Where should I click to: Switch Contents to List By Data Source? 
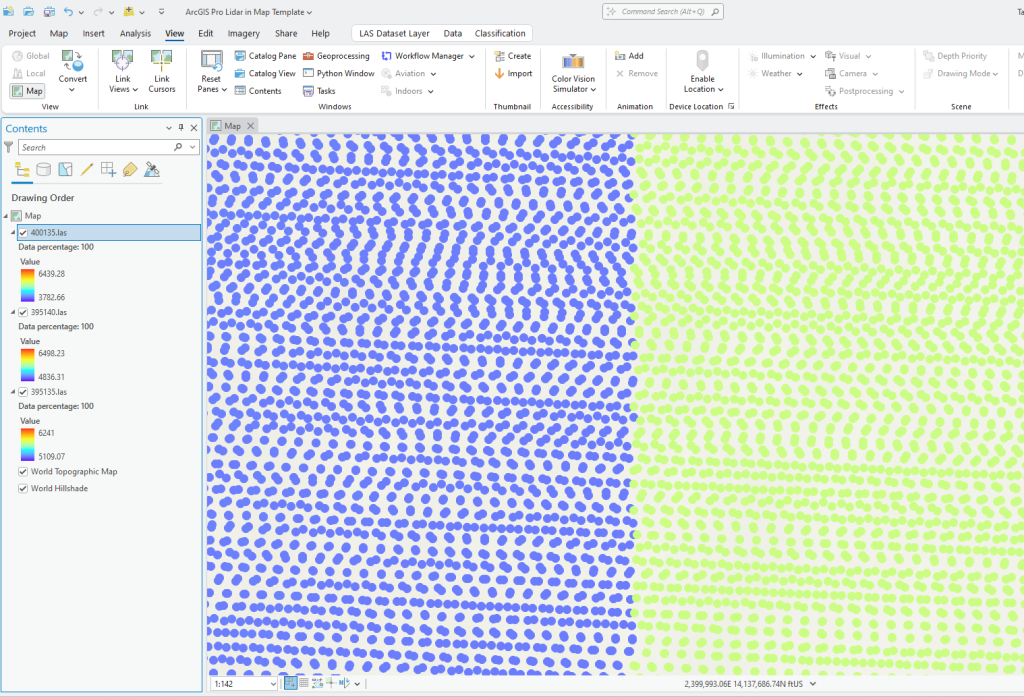pyautogui.click(x=43, y=169)
